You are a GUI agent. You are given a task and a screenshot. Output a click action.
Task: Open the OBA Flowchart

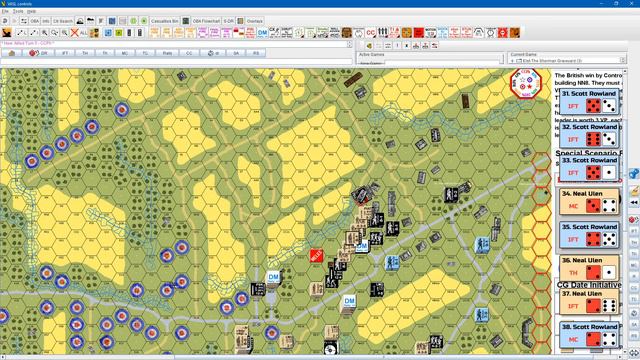[x=206, y=21]
